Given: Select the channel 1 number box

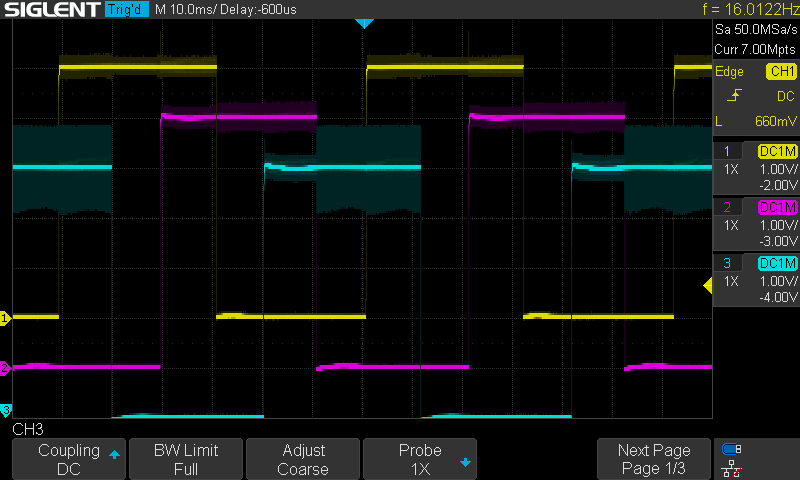Looking at the screenshot, I should tap(727, 151).
